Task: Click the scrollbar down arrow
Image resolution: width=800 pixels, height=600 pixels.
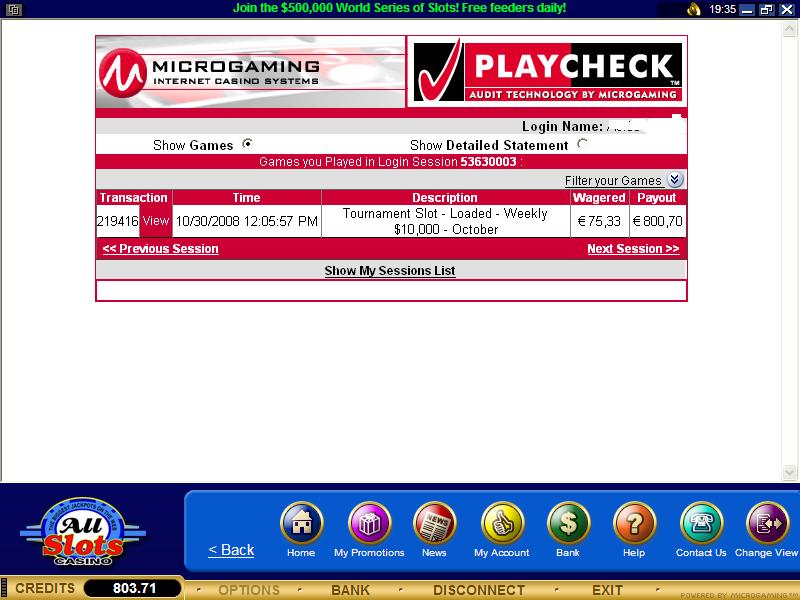Action: tap(789, 472)
